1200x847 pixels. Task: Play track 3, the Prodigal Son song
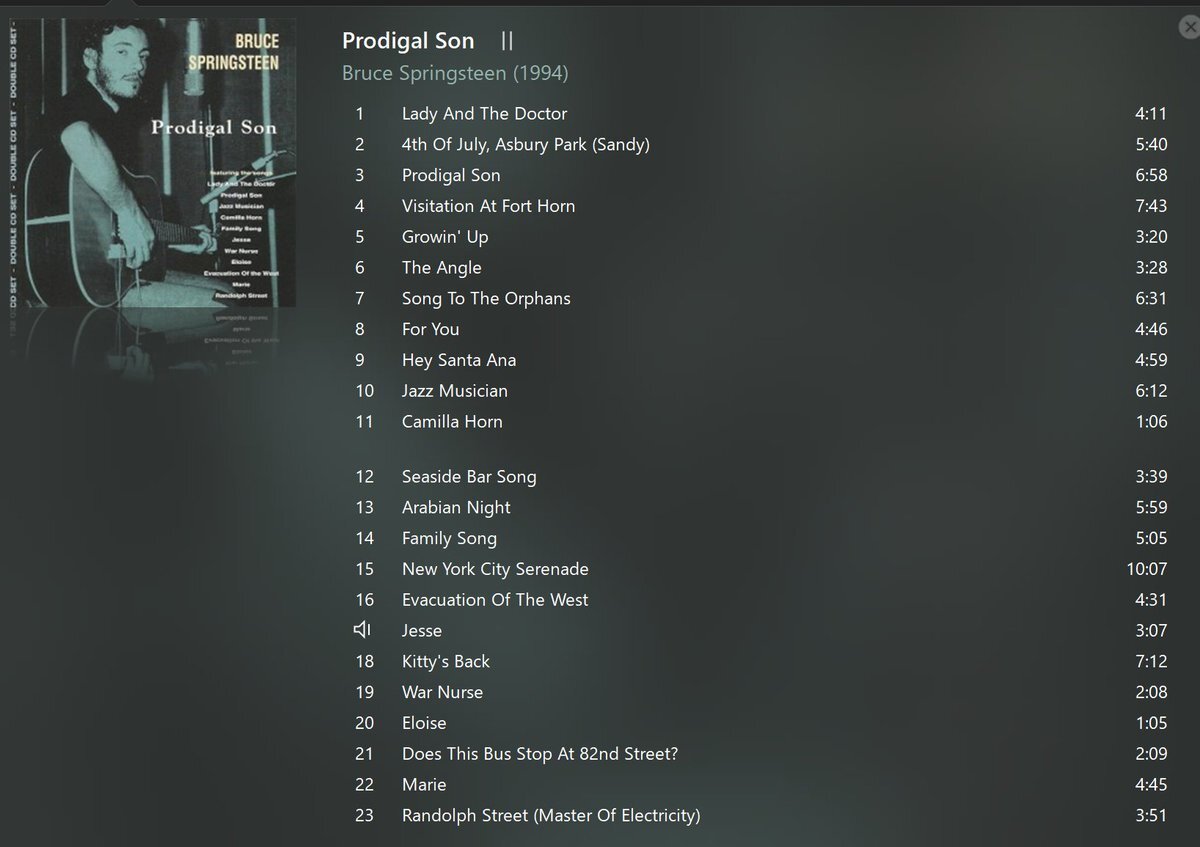pyautogui.click(x=761, y=176)
